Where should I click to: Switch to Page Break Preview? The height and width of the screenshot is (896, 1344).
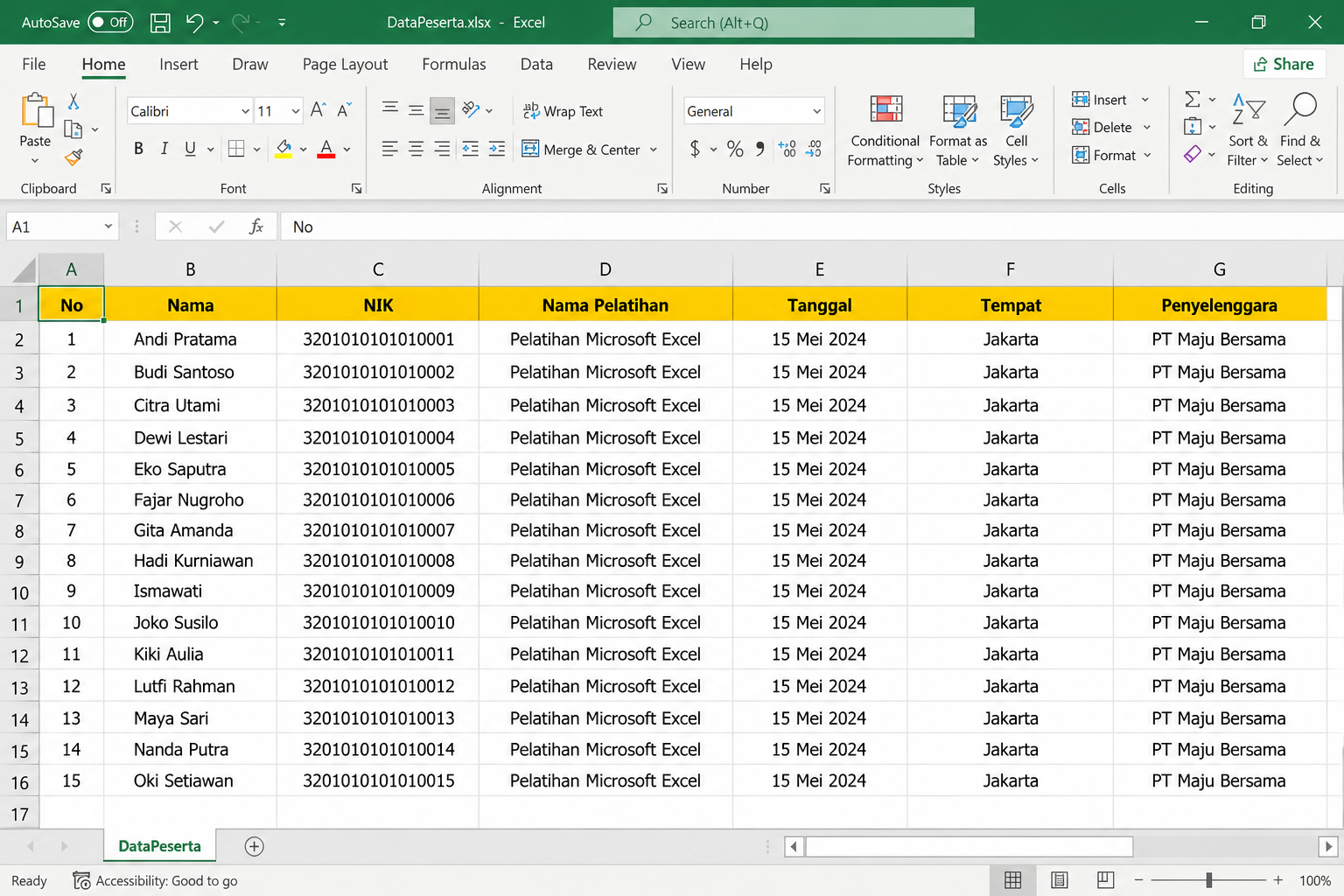coord(1106,880)
